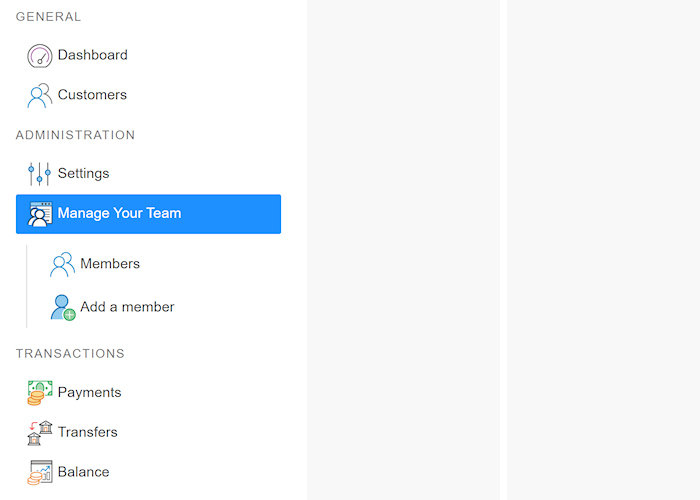Collapse the Manage Your Team section
Image resolution: width=700 pixels, height=500 pixels.
[x=148, y=214]
